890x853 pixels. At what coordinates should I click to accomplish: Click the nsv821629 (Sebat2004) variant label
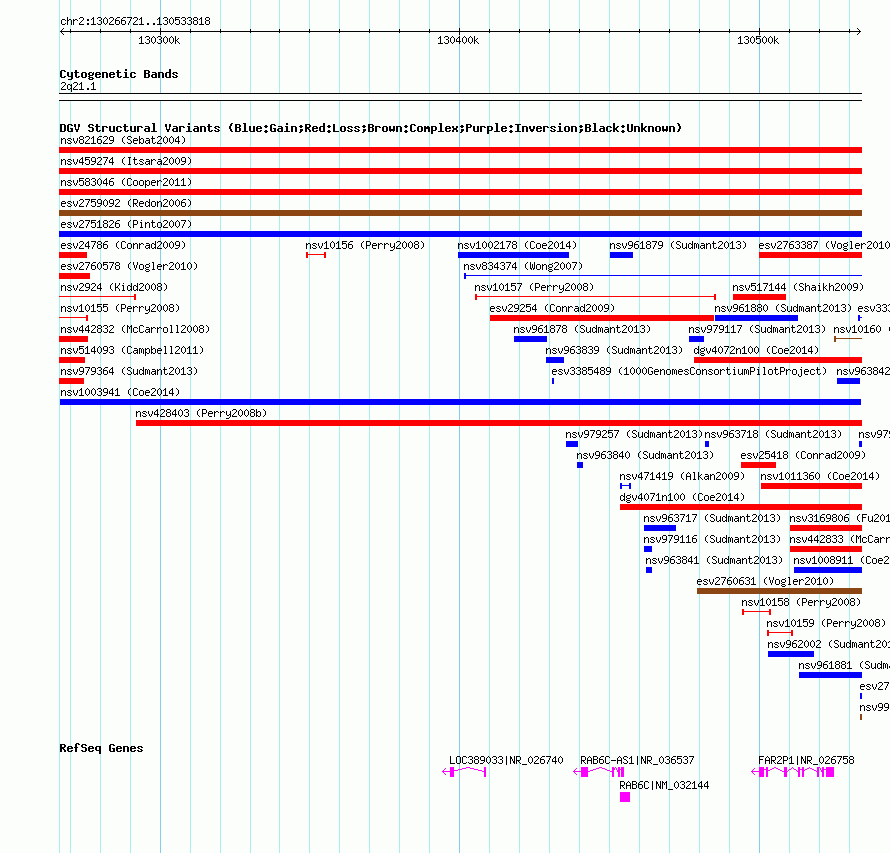coord(123,140)
